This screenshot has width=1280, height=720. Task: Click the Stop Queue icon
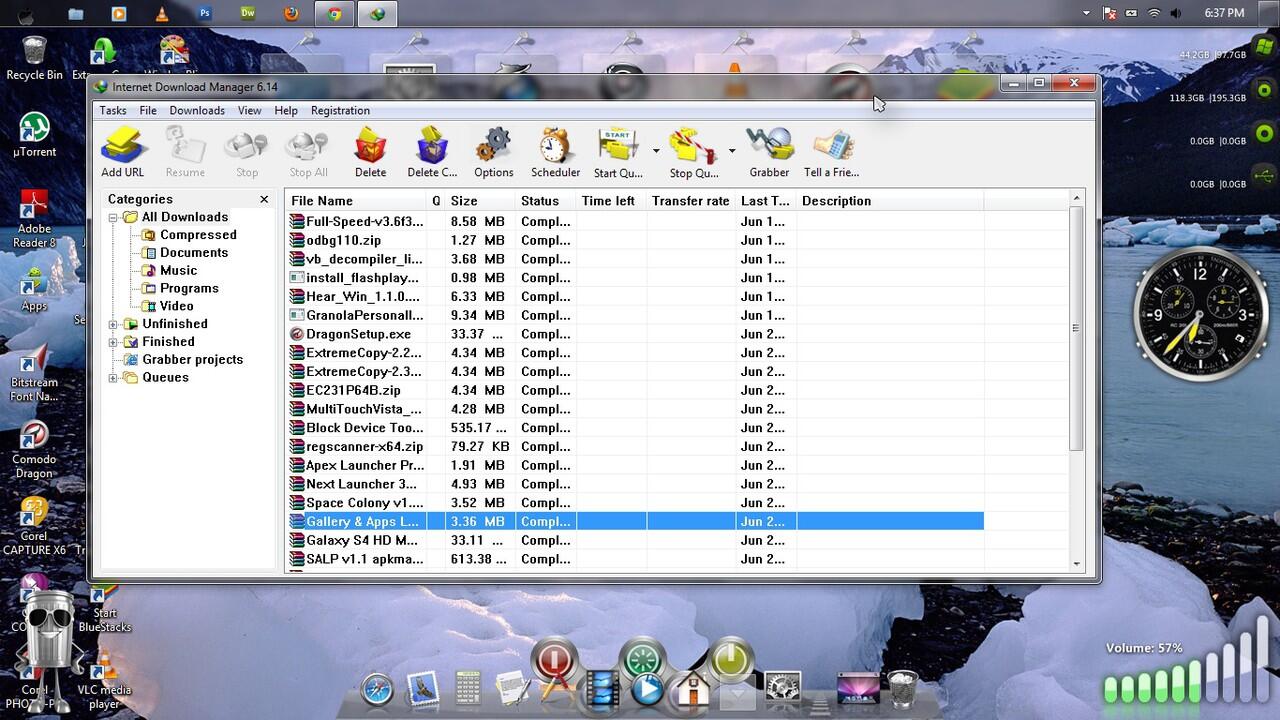pyautogui.click(x=694, y=152)
